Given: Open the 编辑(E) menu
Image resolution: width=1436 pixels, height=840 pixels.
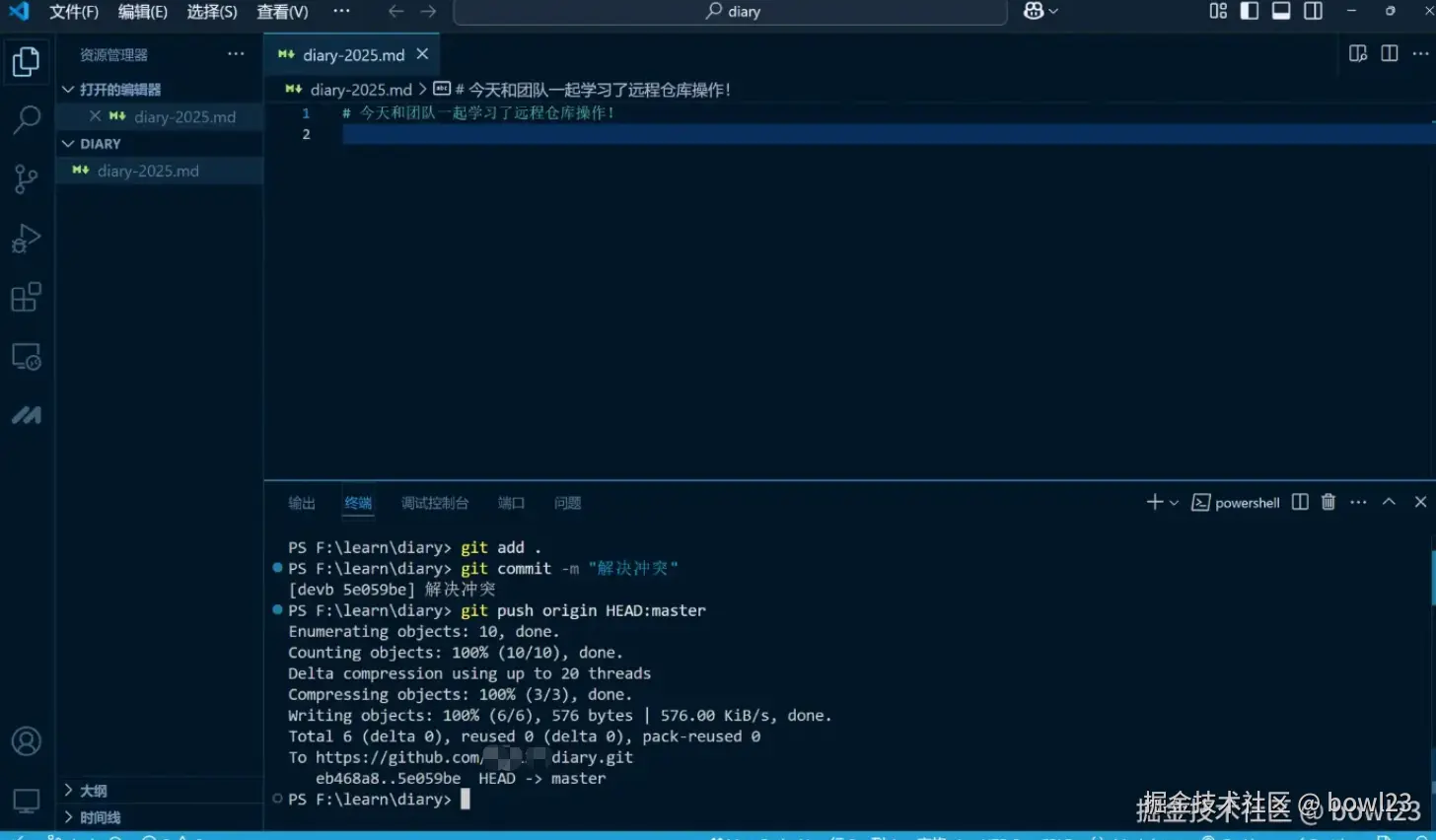Looking at the screenshot, I should click(x=143, y=12).
